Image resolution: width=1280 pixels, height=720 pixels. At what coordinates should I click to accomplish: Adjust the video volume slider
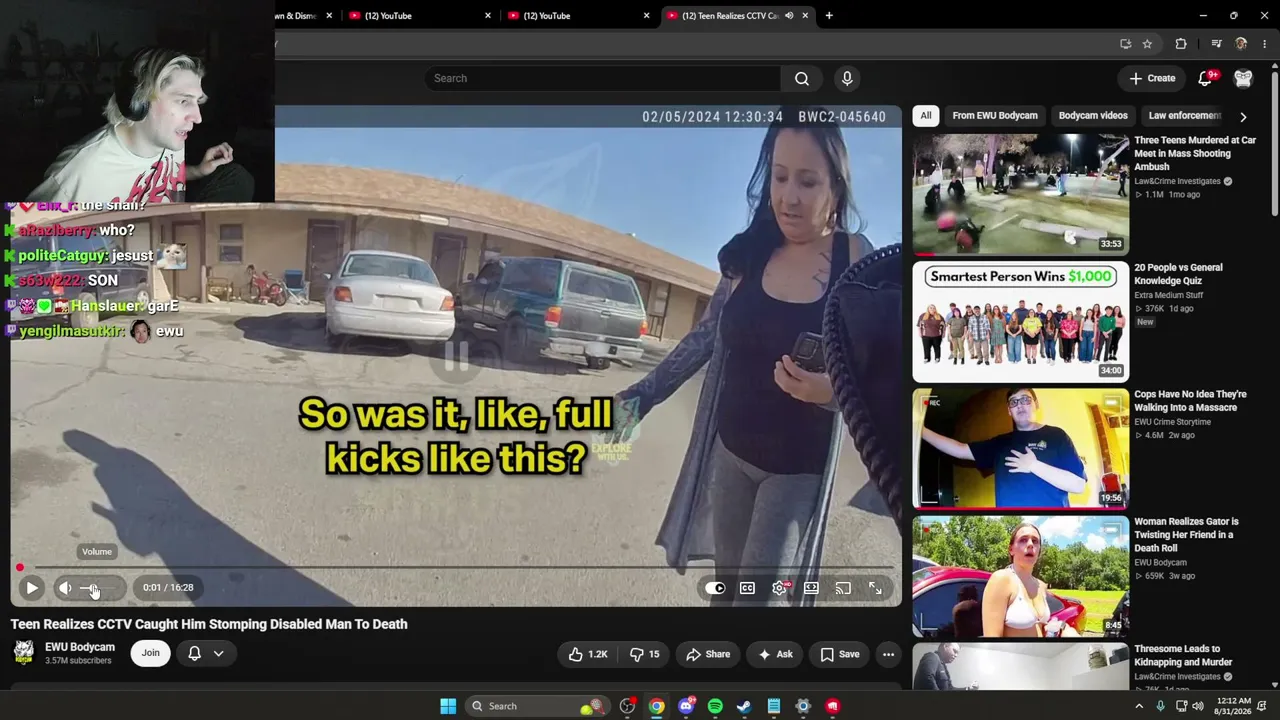(99, 588)
